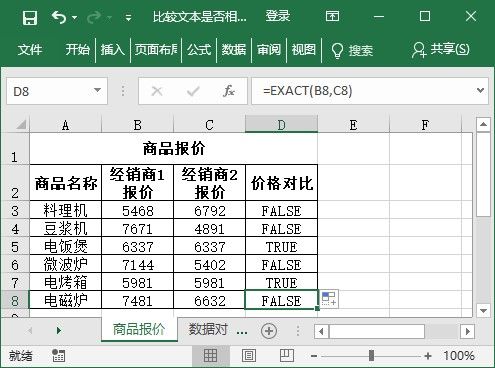
Task: Switch to the 视图 ribbon tab
Action: click(x=304, y=50)
